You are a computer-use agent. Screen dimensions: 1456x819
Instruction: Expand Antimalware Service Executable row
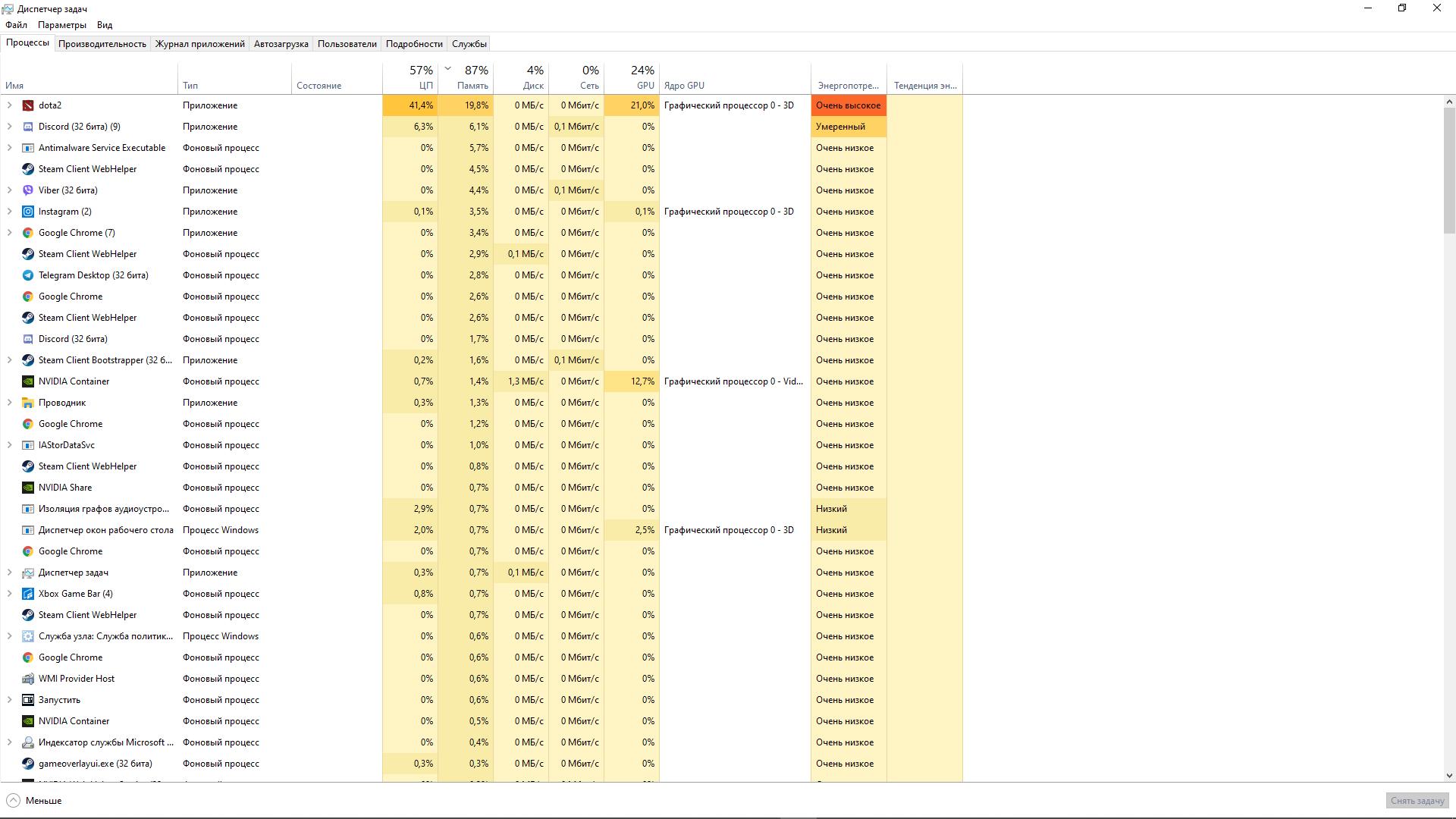click(9, 148)
